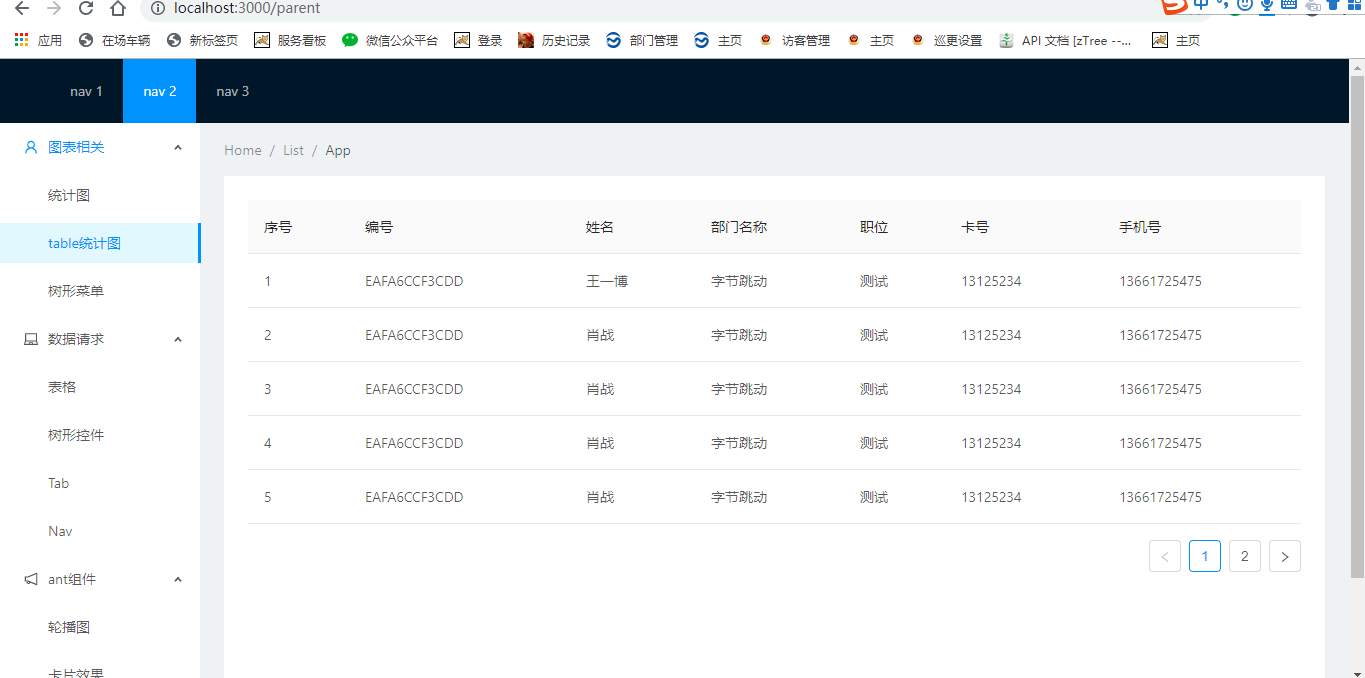This screenshot has width=1365, height=678.
Task: Click 13125234 in row 1
Action: point(991,281)
